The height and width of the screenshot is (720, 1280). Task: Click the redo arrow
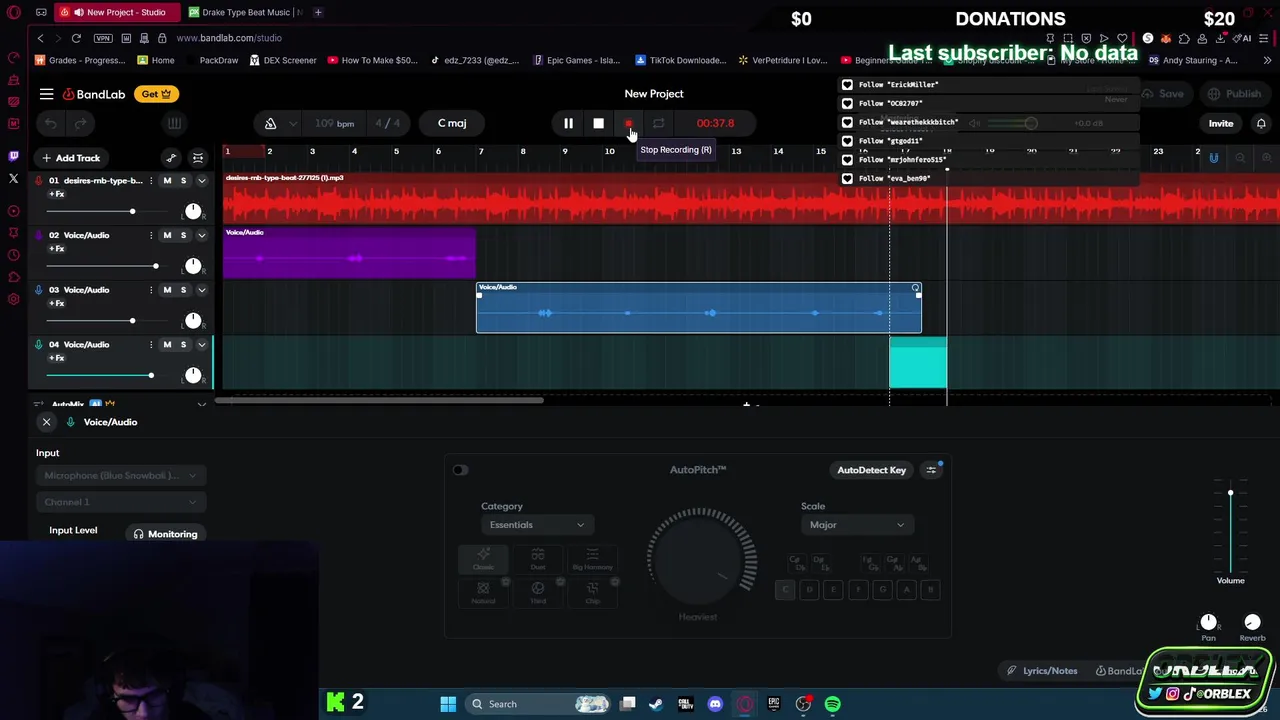click(80, 123)
